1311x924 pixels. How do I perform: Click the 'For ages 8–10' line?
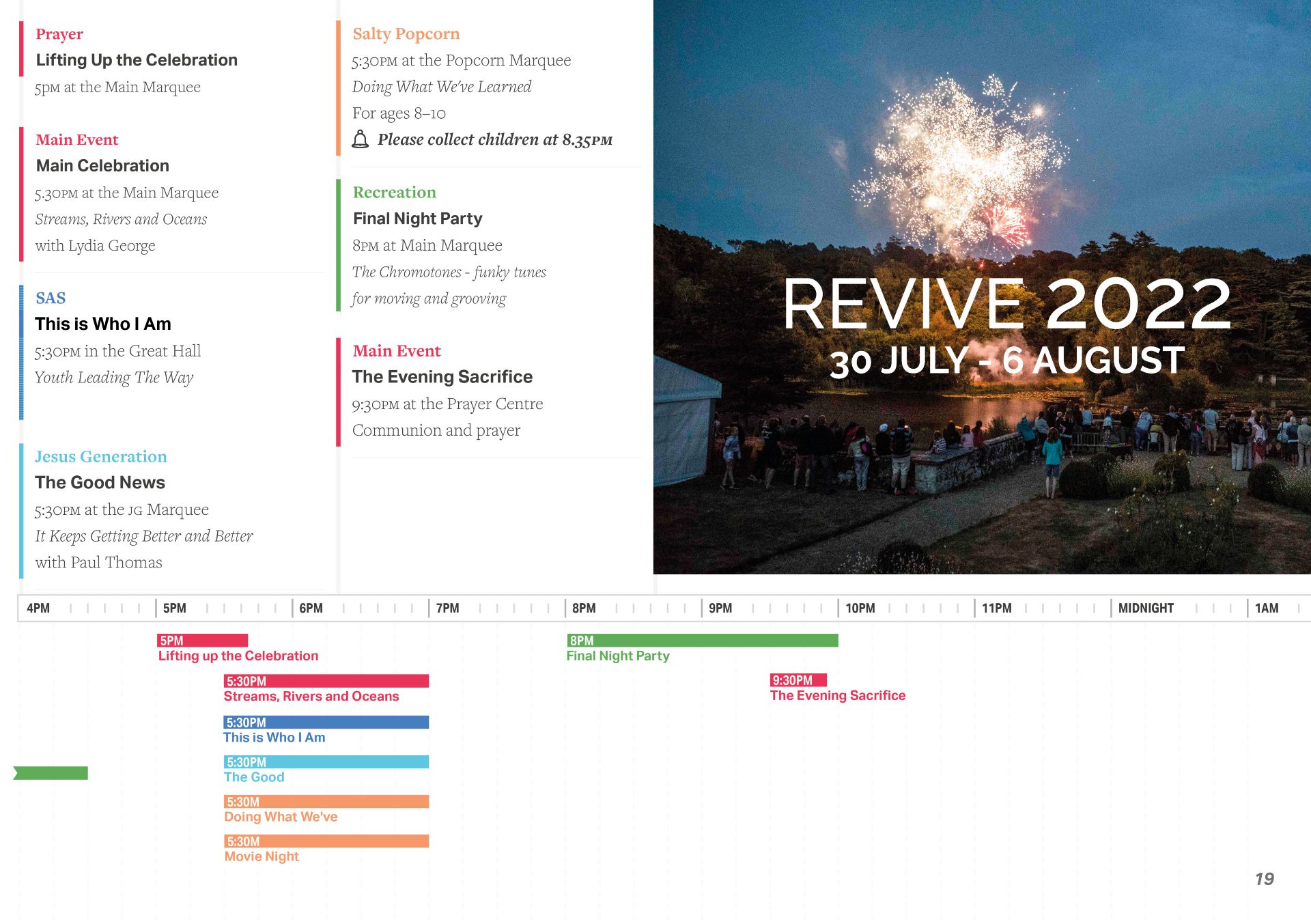coord(399,113)
